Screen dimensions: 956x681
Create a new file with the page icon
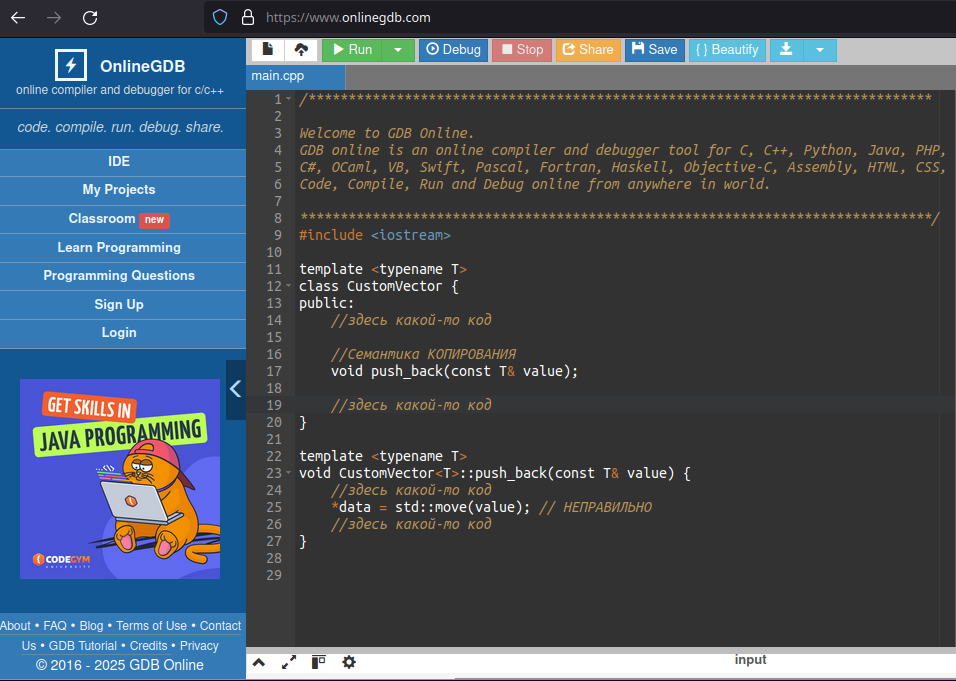[268, 50]
